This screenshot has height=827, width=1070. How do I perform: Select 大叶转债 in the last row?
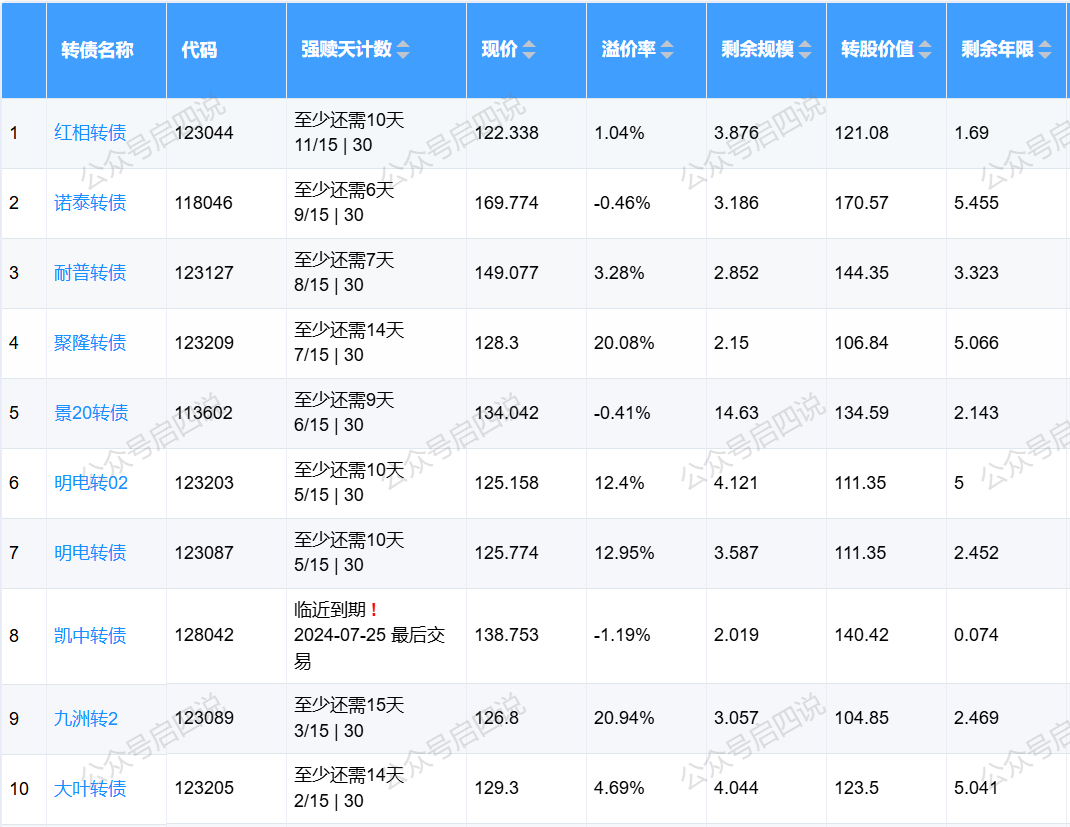point(90,789)
